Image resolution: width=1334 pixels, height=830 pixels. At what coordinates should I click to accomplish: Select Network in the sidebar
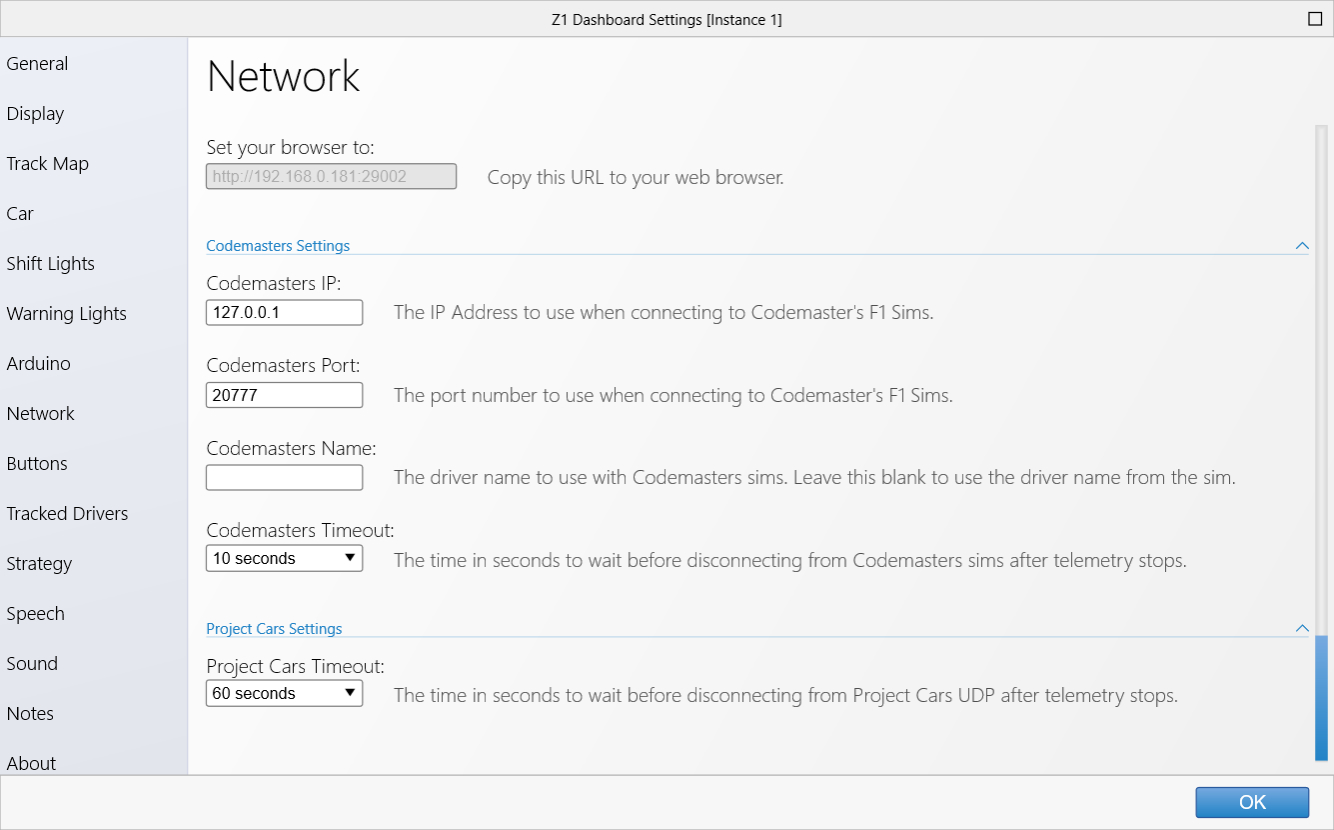[40, 414]
